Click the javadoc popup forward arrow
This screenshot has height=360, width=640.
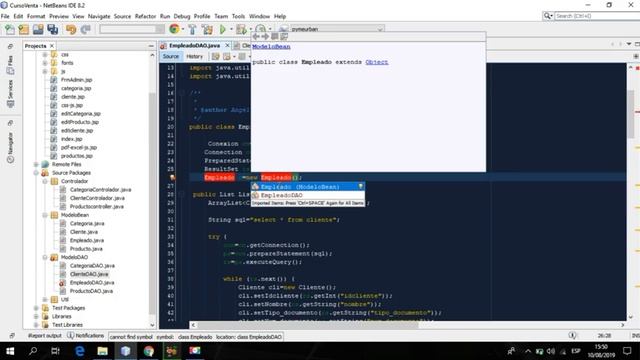pos(265,37)
